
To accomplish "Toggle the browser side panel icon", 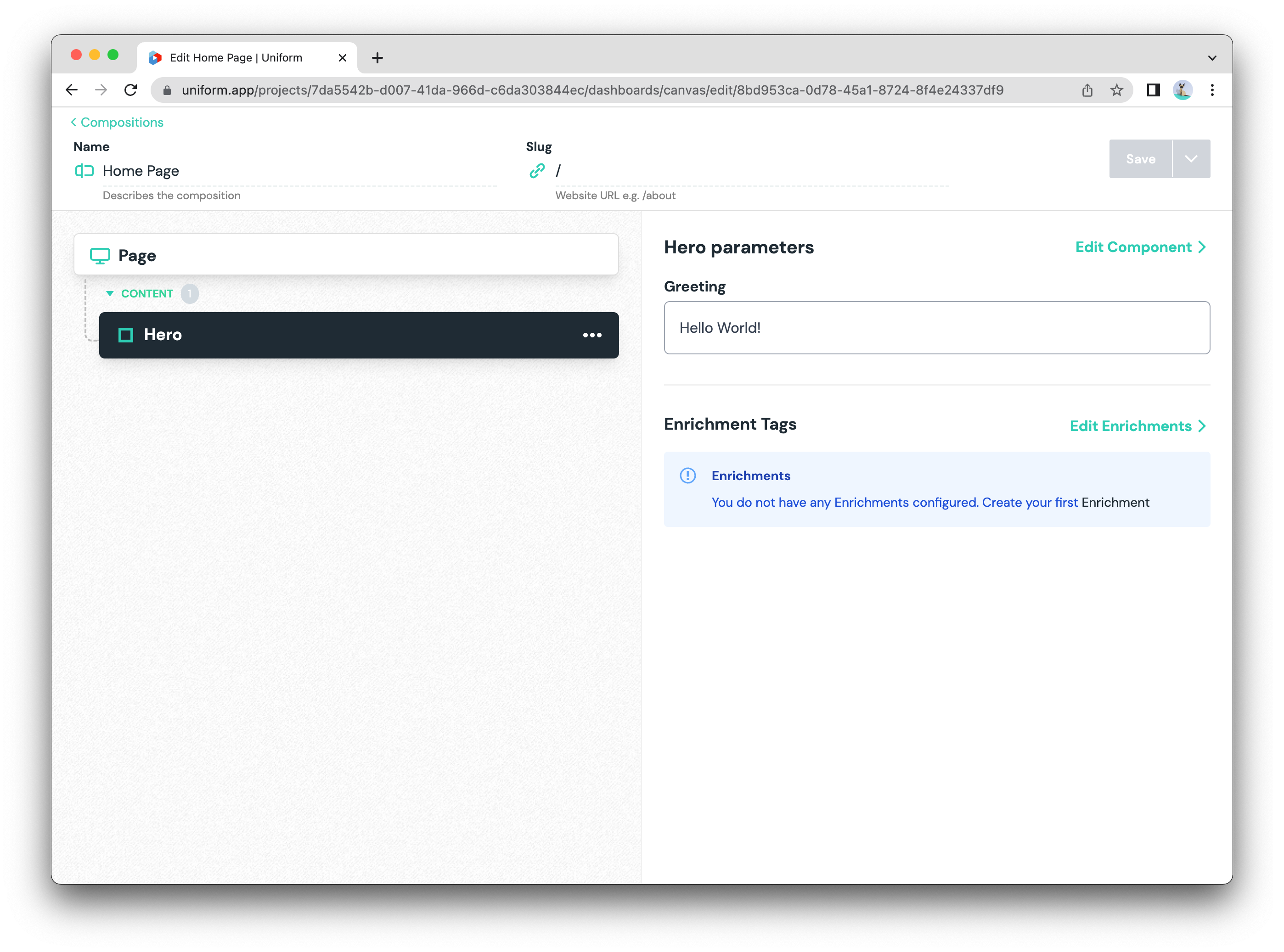I will 1153,90.
